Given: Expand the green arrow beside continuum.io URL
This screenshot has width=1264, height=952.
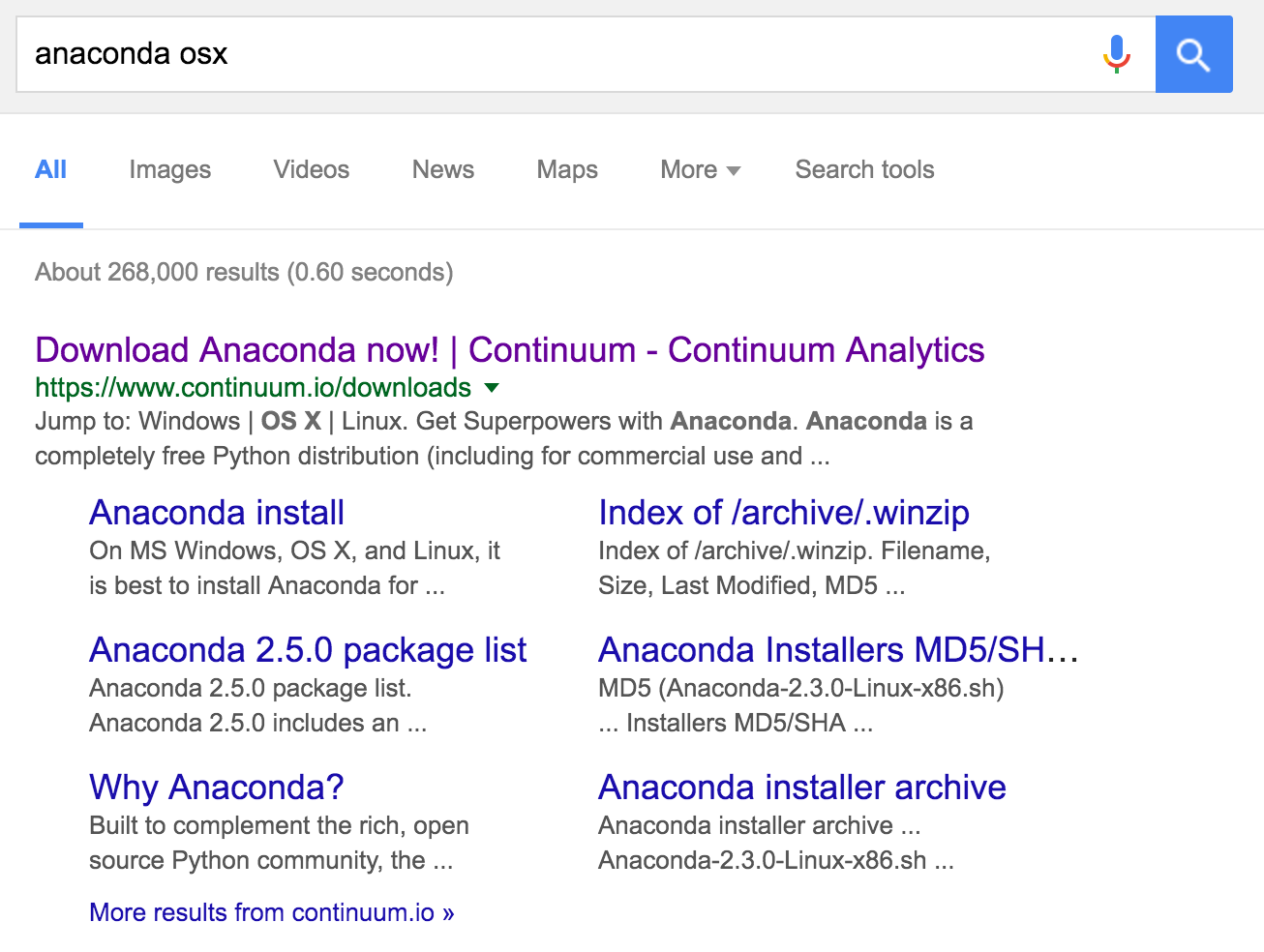Looking at the screenshot, I should pos(492,388).
